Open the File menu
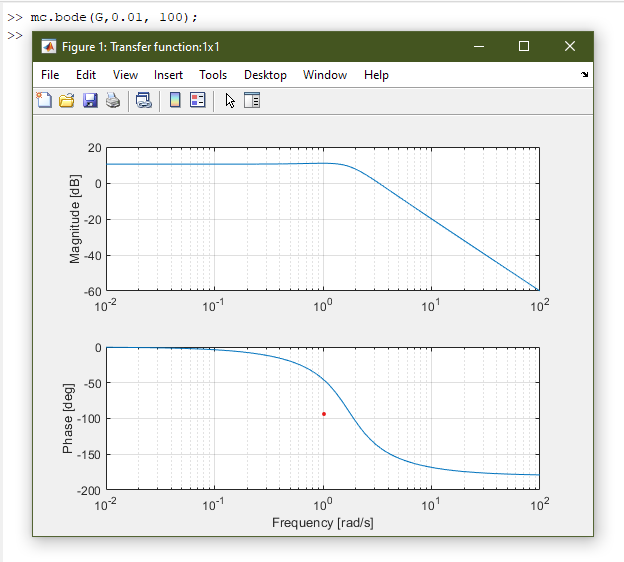Viewport: 624px width, 562px height. coord(50,75)
